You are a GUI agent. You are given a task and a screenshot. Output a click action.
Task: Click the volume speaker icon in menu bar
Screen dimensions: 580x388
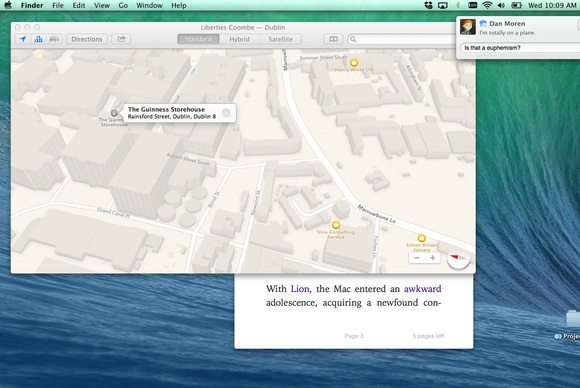[501, 5]
